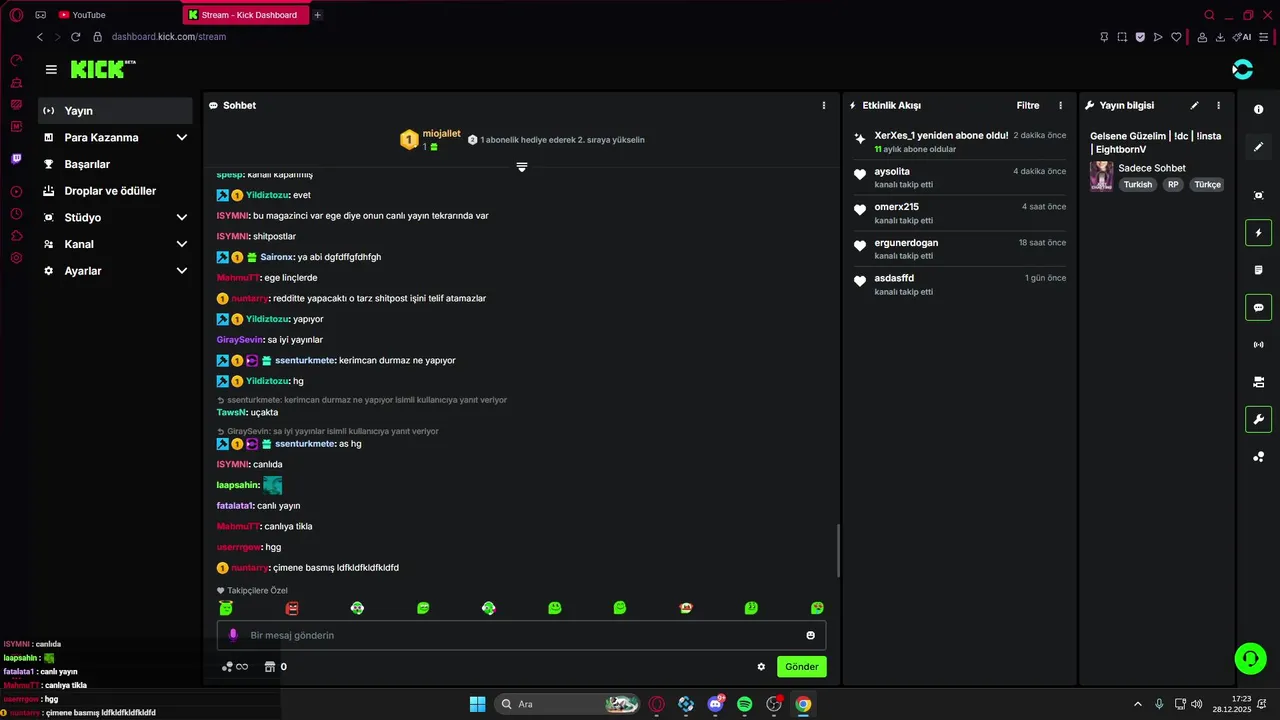
Task: Open Opera sidebar settings gear
Action: click(16, 258)
